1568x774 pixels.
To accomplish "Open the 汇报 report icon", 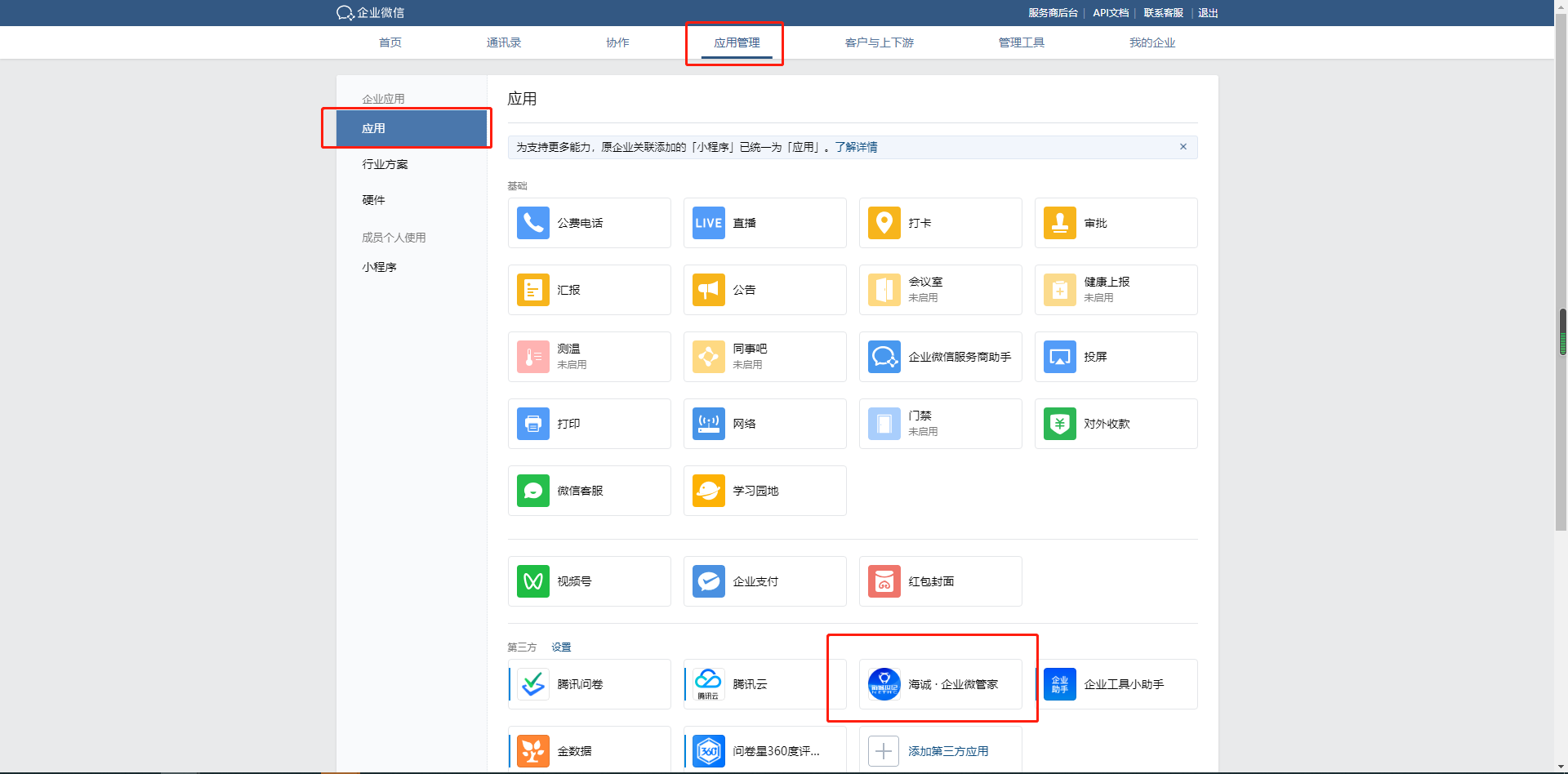I will pos(532,290).
